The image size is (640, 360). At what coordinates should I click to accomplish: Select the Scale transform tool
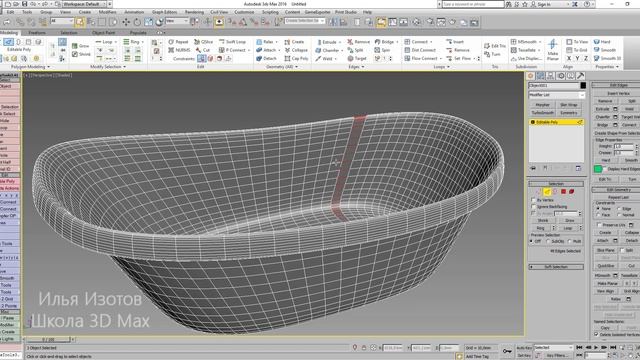click(149, 22)
